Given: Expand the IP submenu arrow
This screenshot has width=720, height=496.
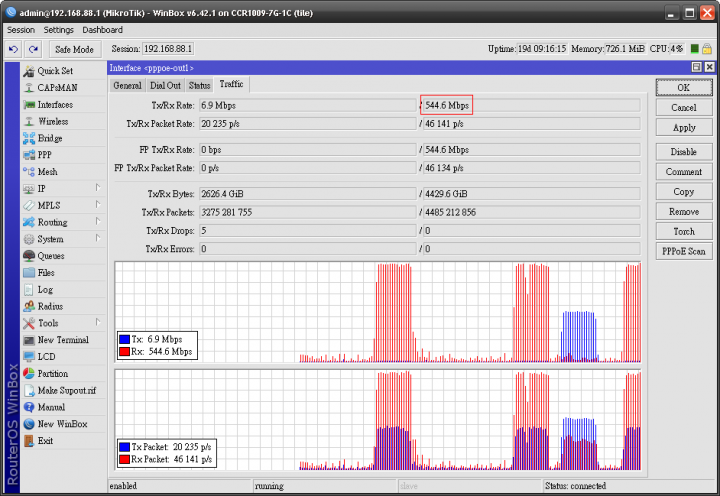Looking at the screenshot, I should pos(98,187).
